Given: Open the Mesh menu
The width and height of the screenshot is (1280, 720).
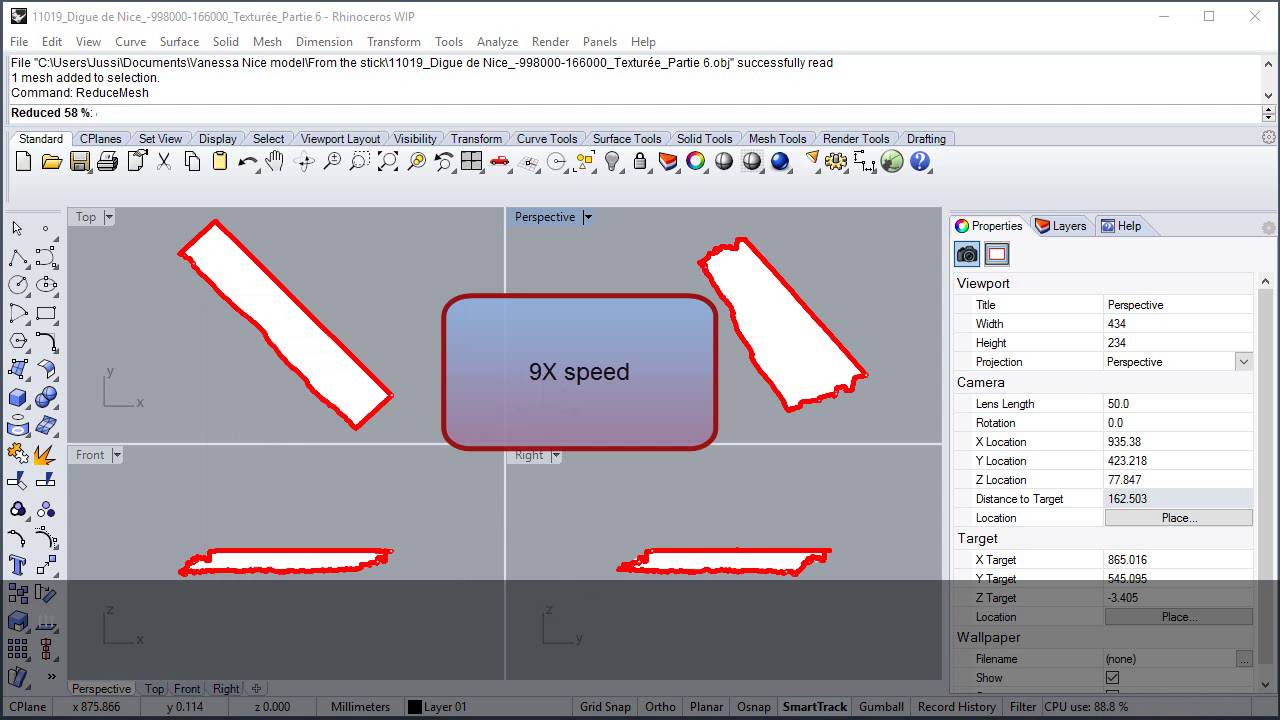Looking at the screenshot, I should (x=267, y=42).
